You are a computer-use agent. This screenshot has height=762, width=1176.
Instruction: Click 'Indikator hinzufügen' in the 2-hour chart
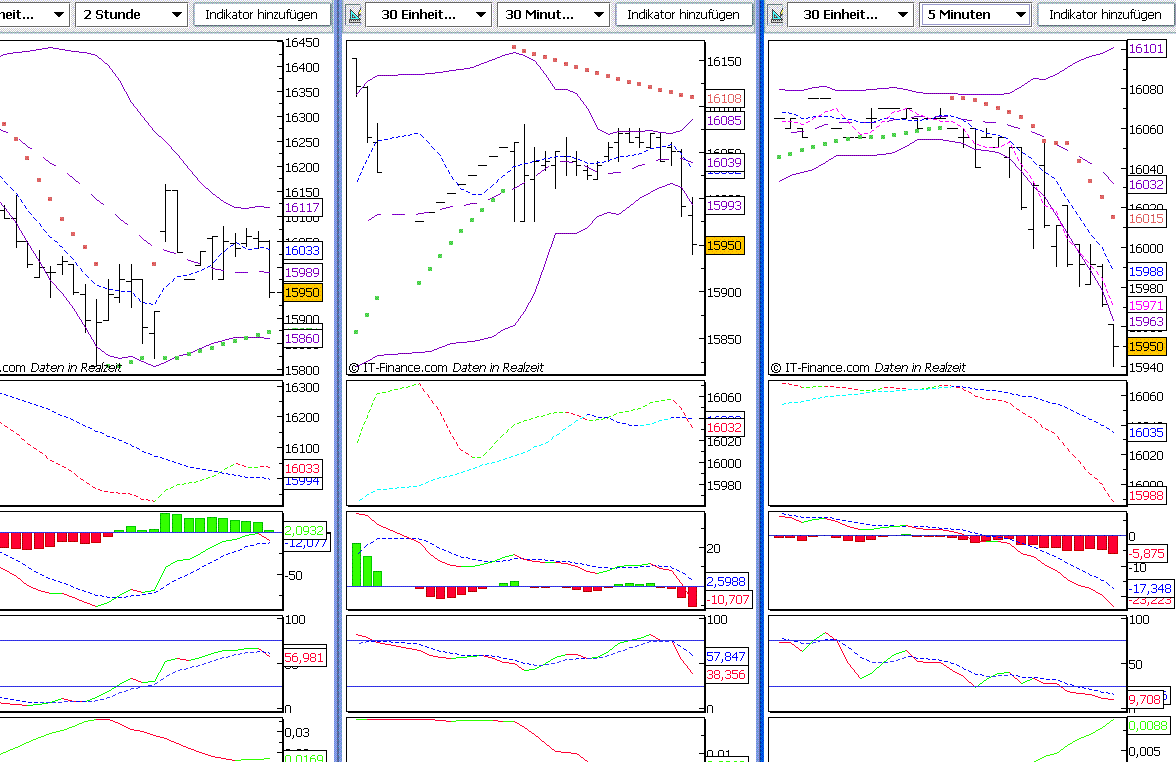click(x=261, y=14)
